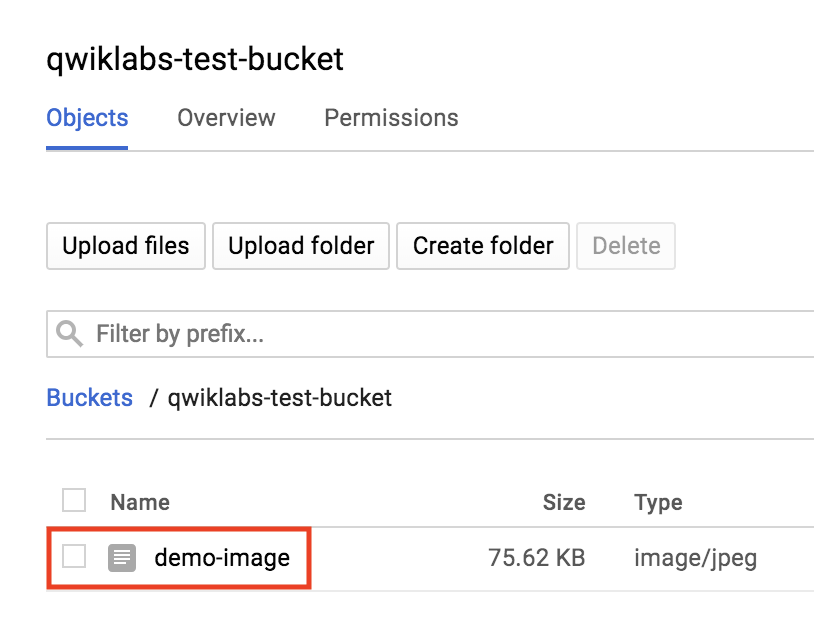Click the Type column header
The width and height of the screenshot is (814, 626).
click(x=658, y=502)
